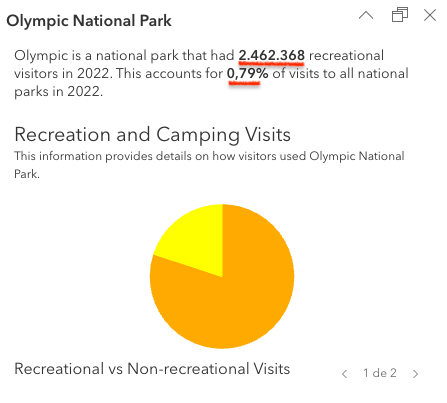This screenshot has height=403, width=447.
Task: Dock the popup using the dock icon
Action: coord(400,15)
